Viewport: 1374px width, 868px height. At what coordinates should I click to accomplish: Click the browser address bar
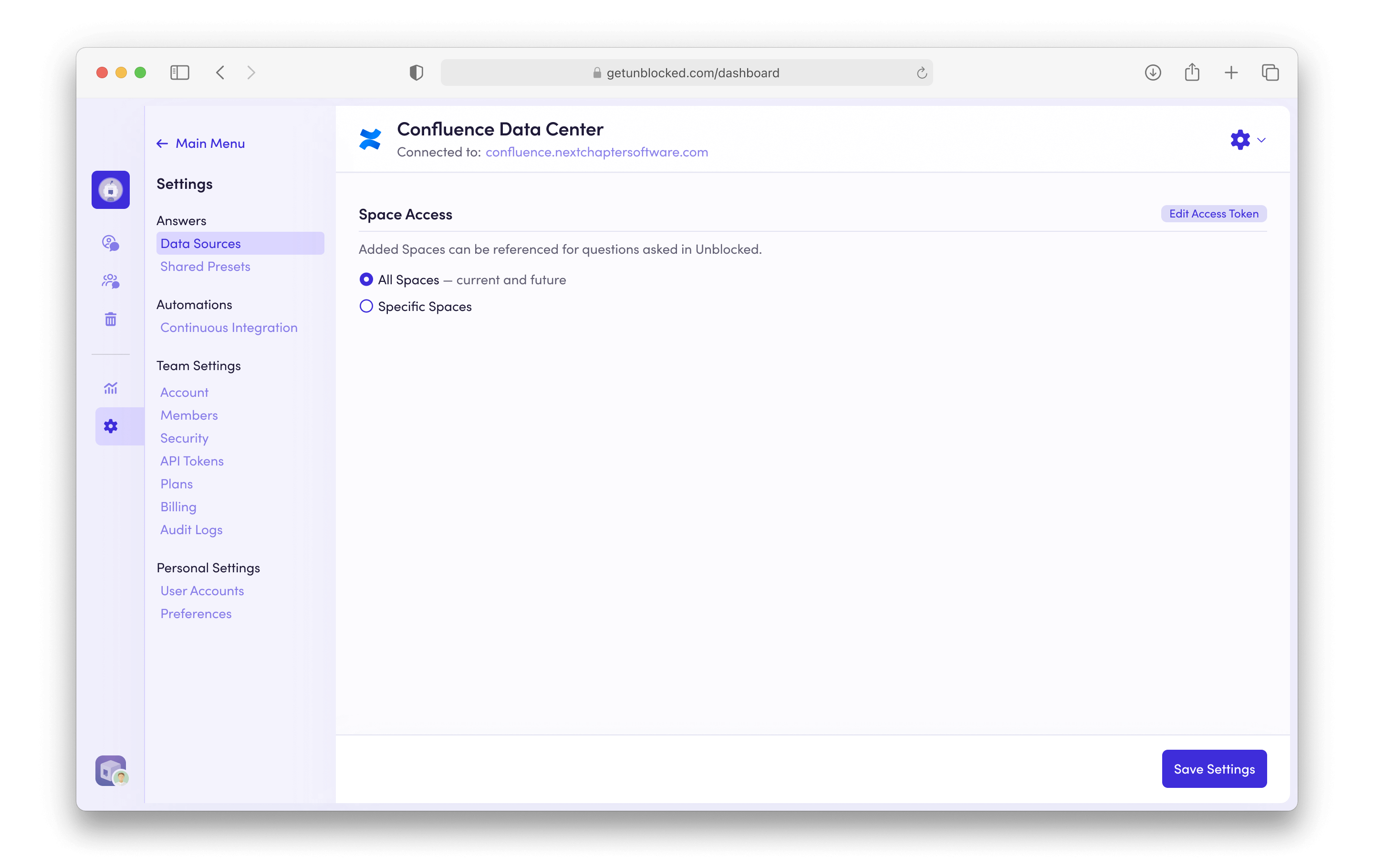(687, 73)
